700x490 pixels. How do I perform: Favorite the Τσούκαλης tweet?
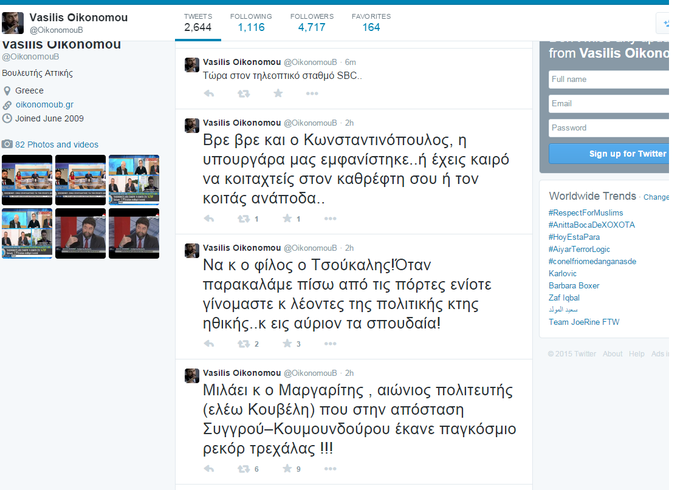tap(287, 343)
